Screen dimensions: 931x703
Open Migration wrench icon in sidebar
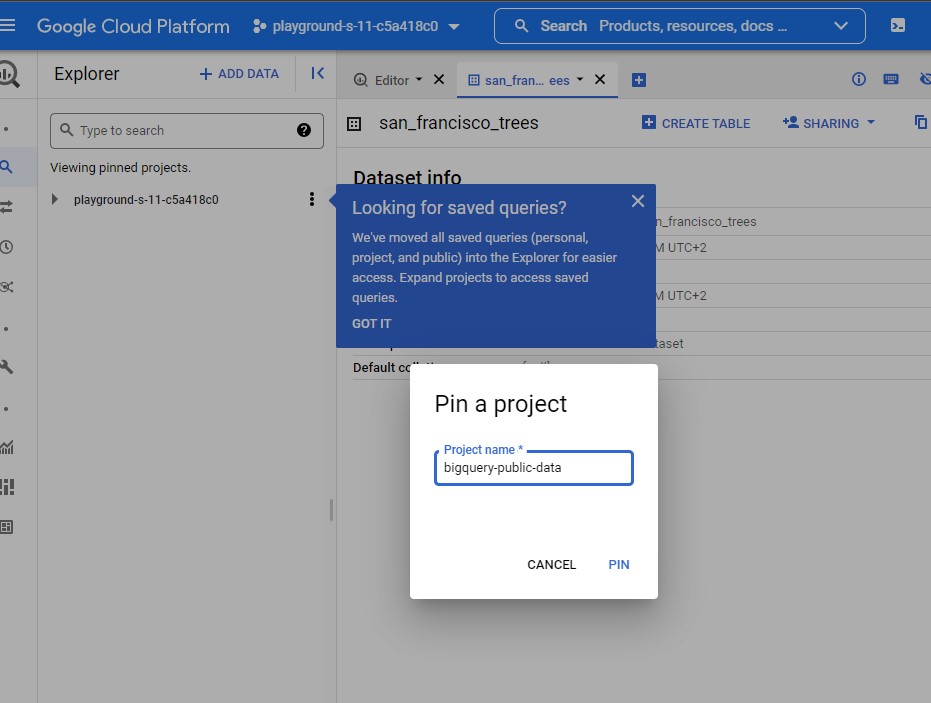(x=7, y=367)
